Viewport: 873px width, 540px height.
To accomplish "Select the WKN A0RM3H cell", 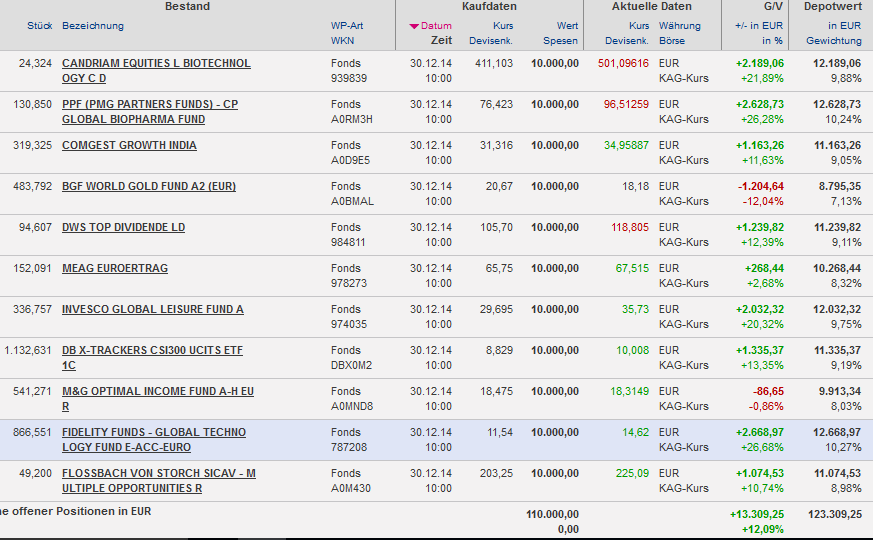I will pyautogui.click(x=351, y=119).
